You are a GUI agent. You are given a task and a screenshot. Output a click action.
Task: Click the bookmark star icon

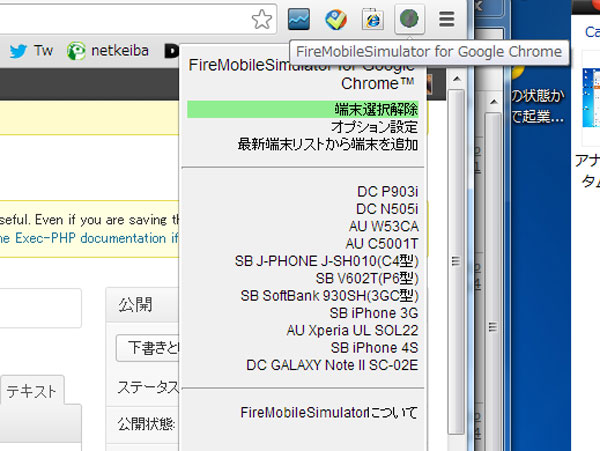click(262, 19)
